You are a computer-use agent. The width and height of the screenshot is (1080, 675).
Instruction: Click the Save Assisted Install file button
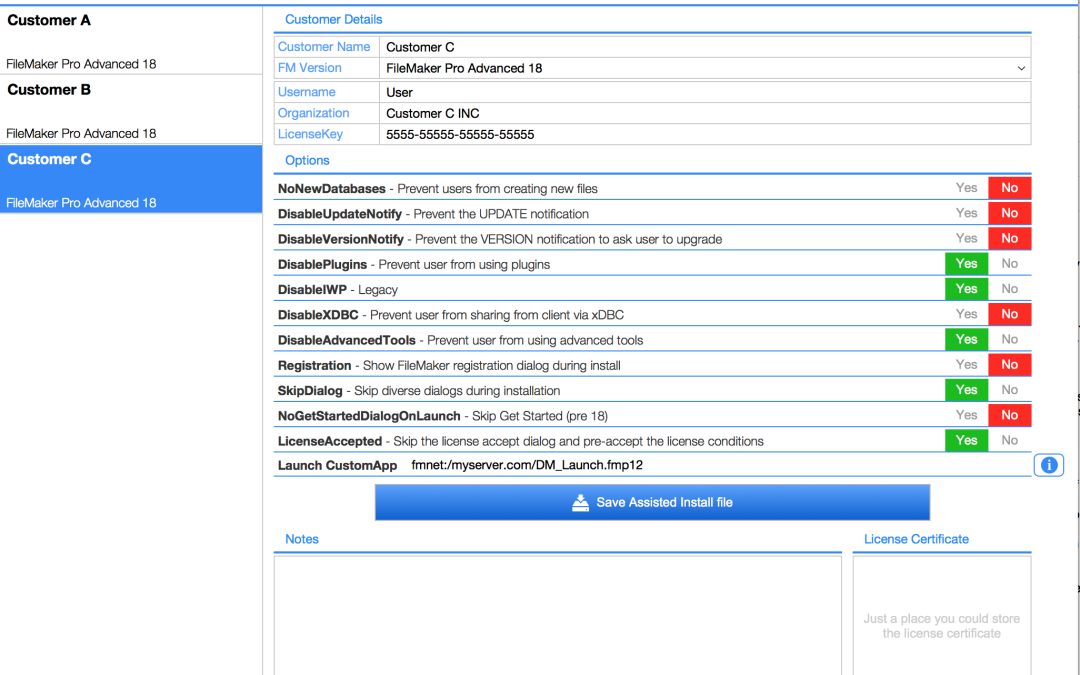click(652, 502)
